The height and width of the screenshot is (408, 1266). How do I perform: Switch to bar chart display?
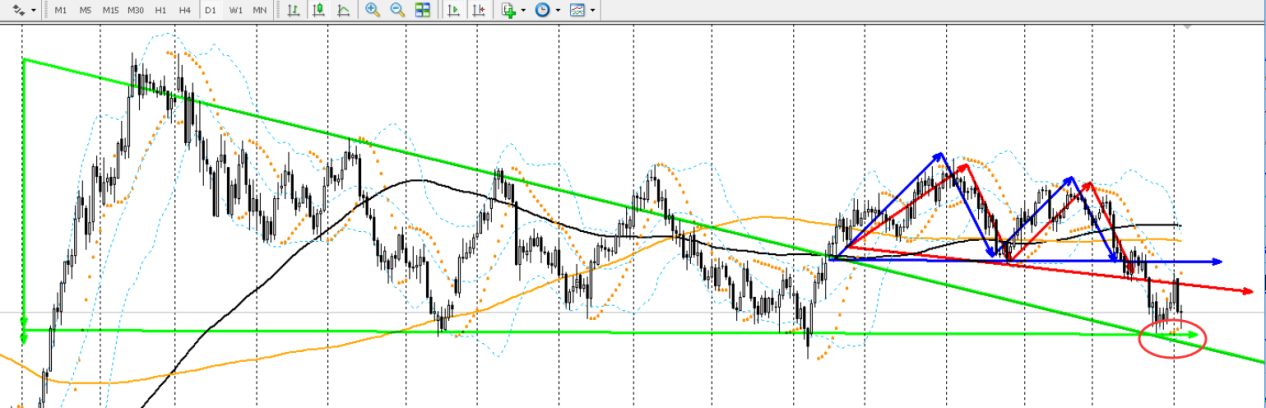click(293, 10)
